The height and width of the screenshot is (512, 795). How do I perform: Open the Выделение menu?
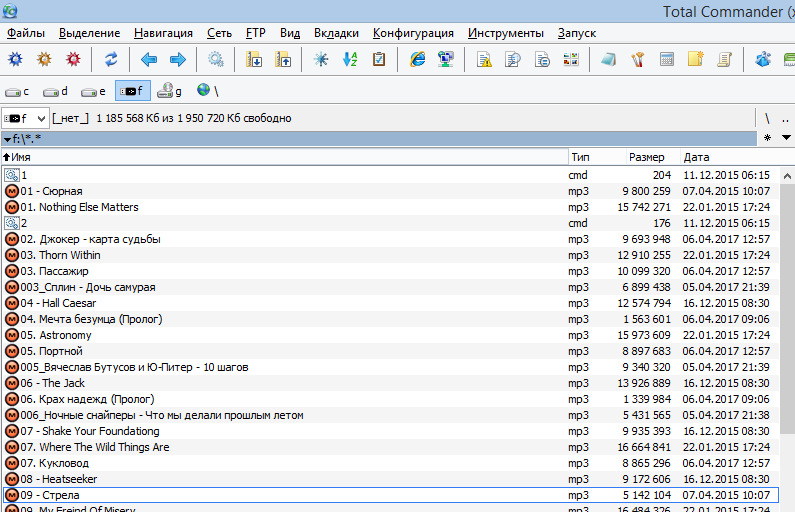(x=89, y=33)
